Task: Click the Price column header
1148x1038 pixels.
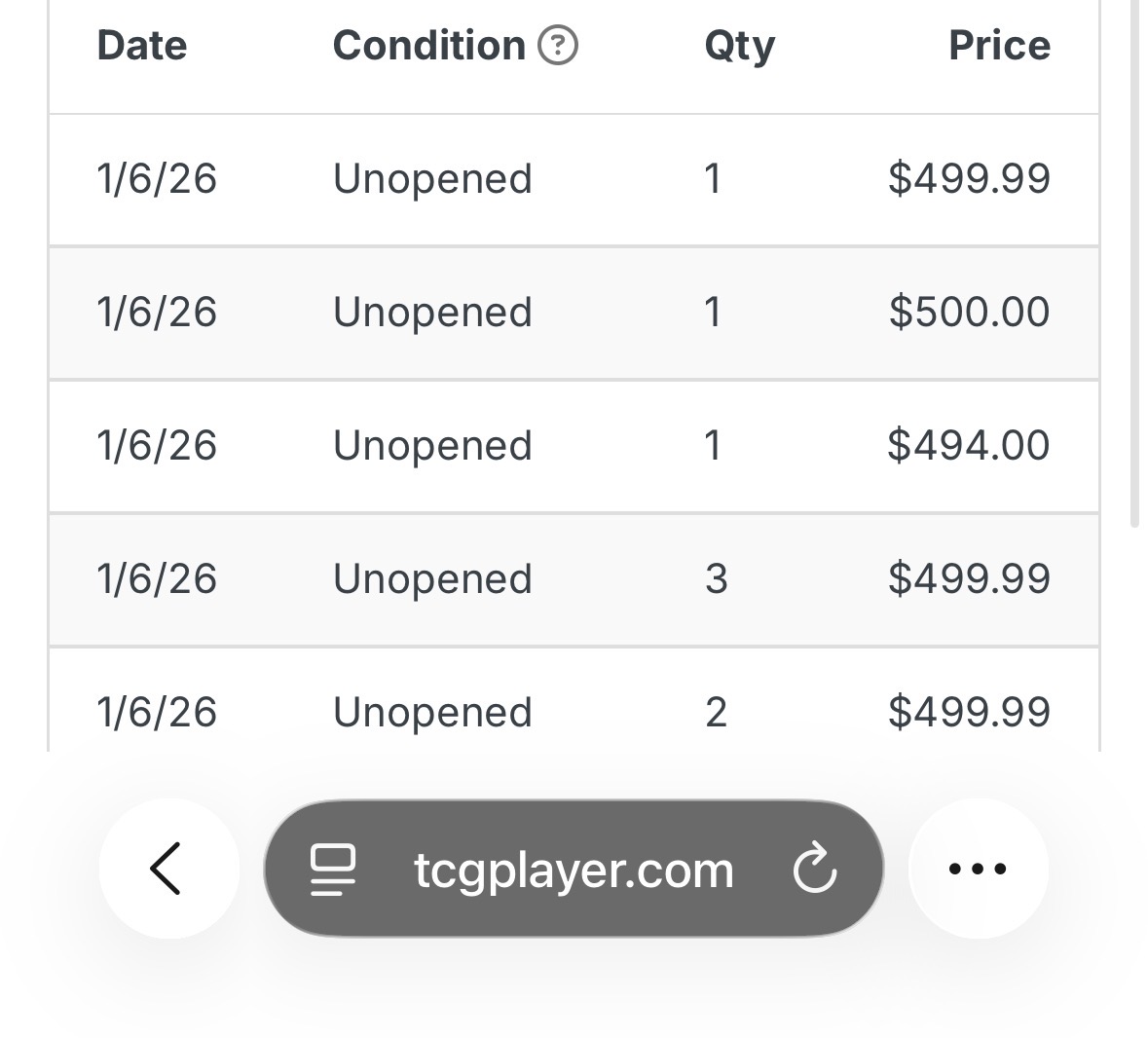Action: [x=999, y=46]
